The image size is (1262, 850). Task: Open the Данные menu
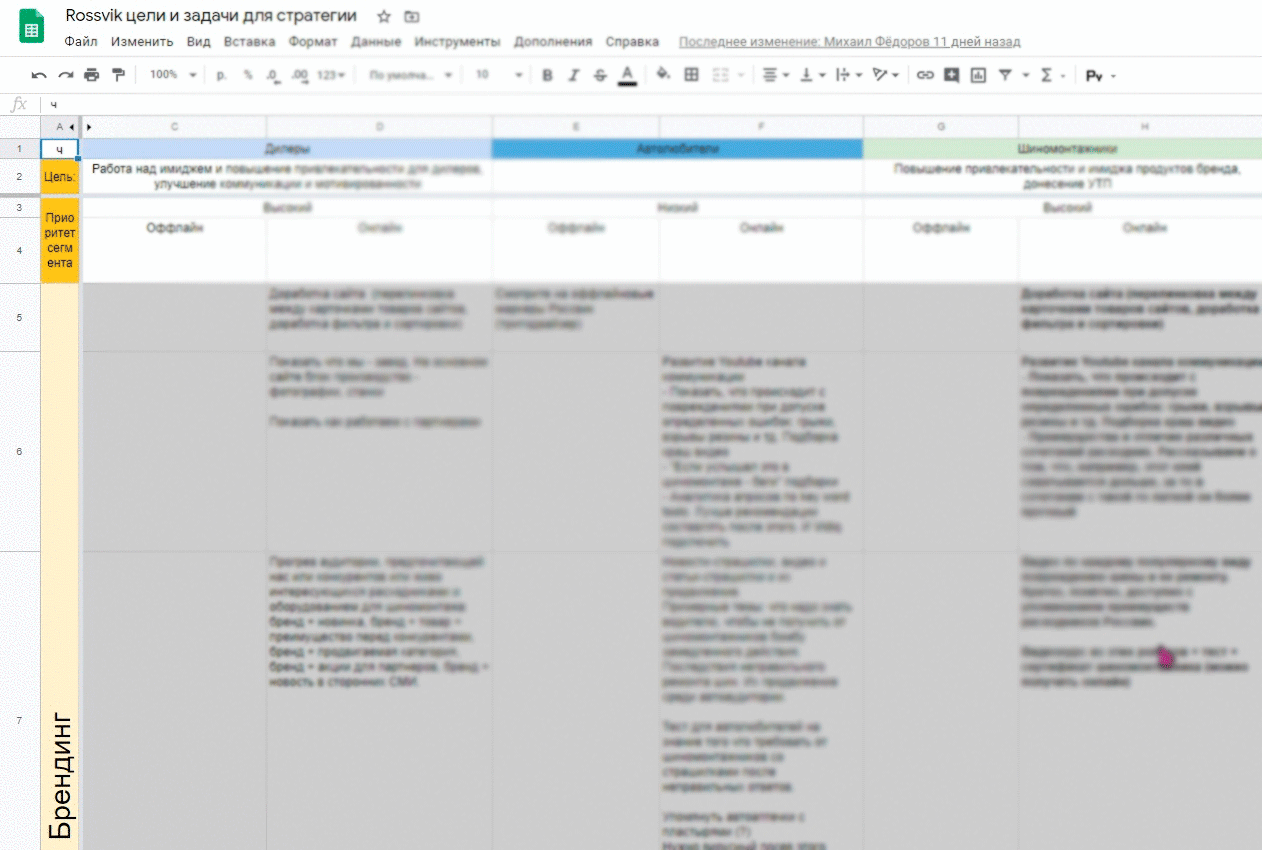(376, 42)
